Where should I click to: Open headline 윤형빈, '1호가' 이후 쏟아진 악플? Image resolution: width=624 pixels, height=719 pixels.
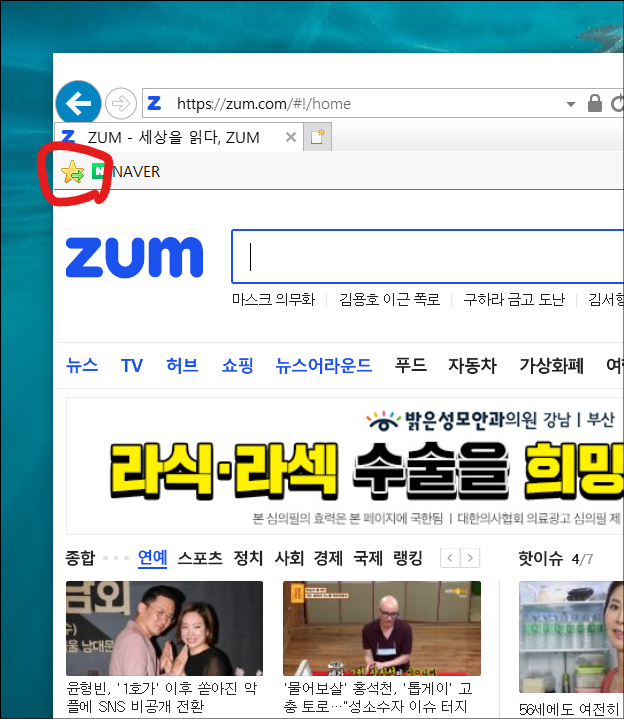point(162,697)
